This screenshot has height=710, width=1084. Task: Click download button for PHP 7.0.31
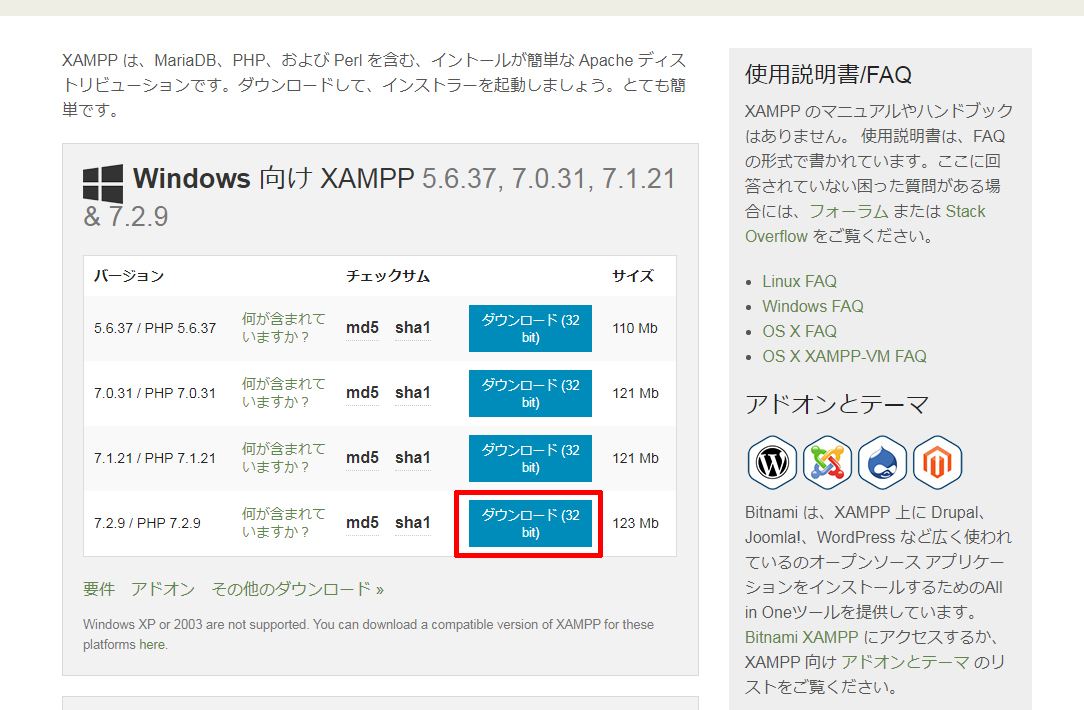[530, 393]
